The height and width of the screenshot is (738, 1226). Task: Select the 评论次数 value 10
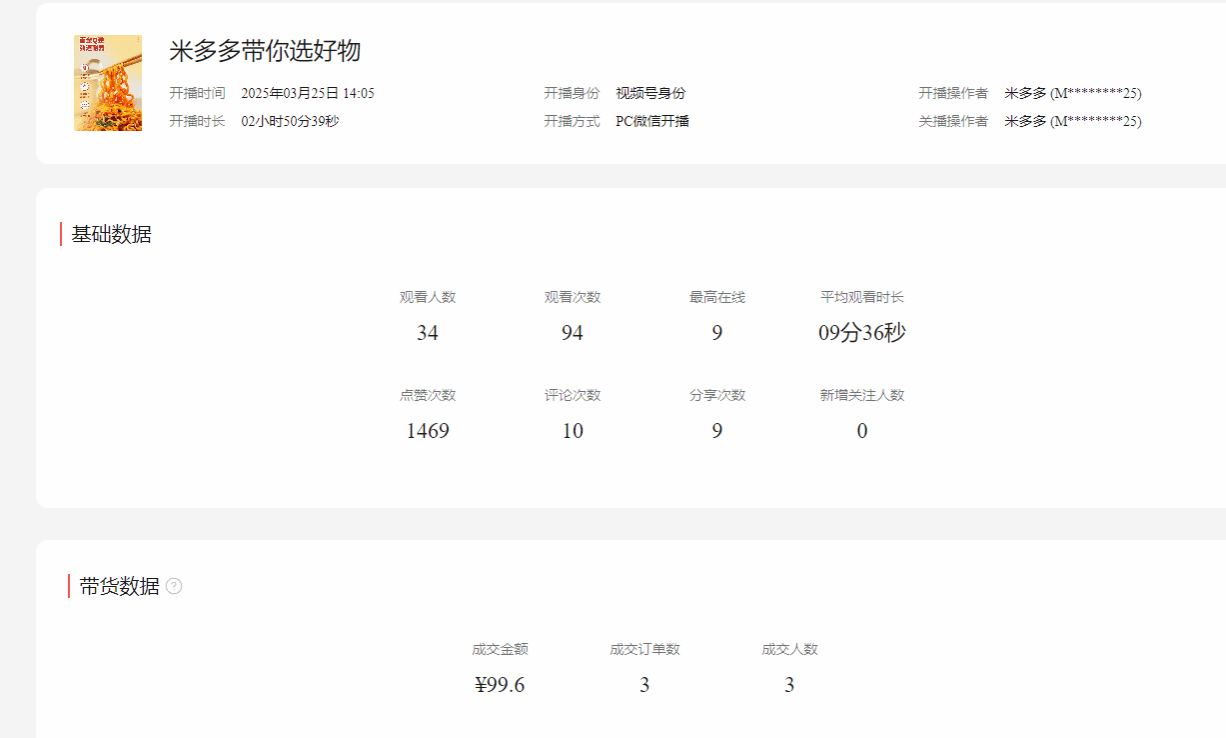coord(572,431)
